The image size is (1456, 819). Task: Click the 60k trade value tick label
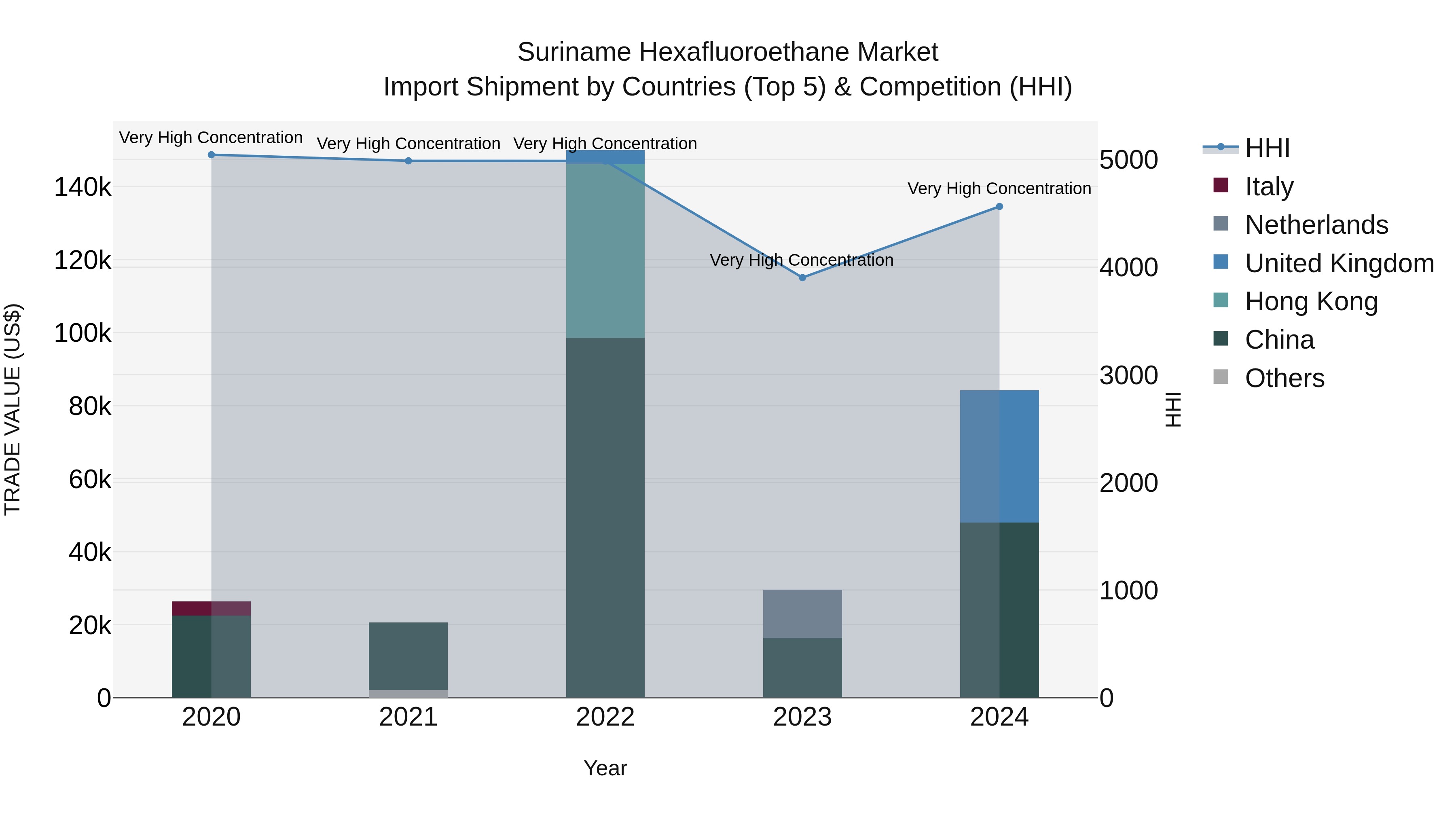tap(90, 479)
